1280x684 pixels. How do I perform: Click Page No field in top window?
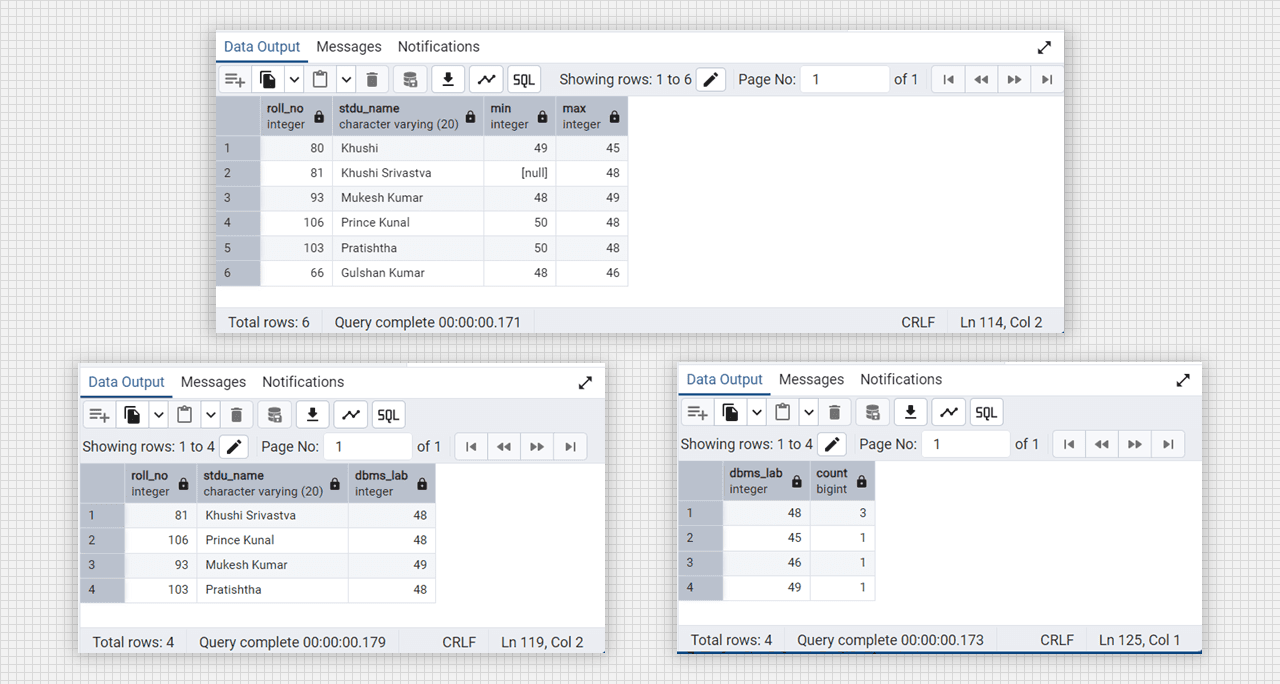tap(846, 79)
